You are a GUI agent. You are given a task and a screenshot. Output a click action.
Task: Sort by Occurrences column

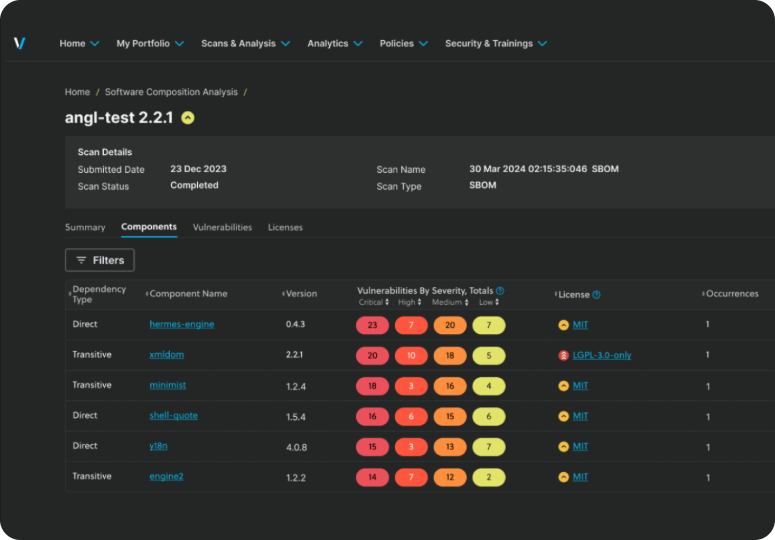point(703,294)
